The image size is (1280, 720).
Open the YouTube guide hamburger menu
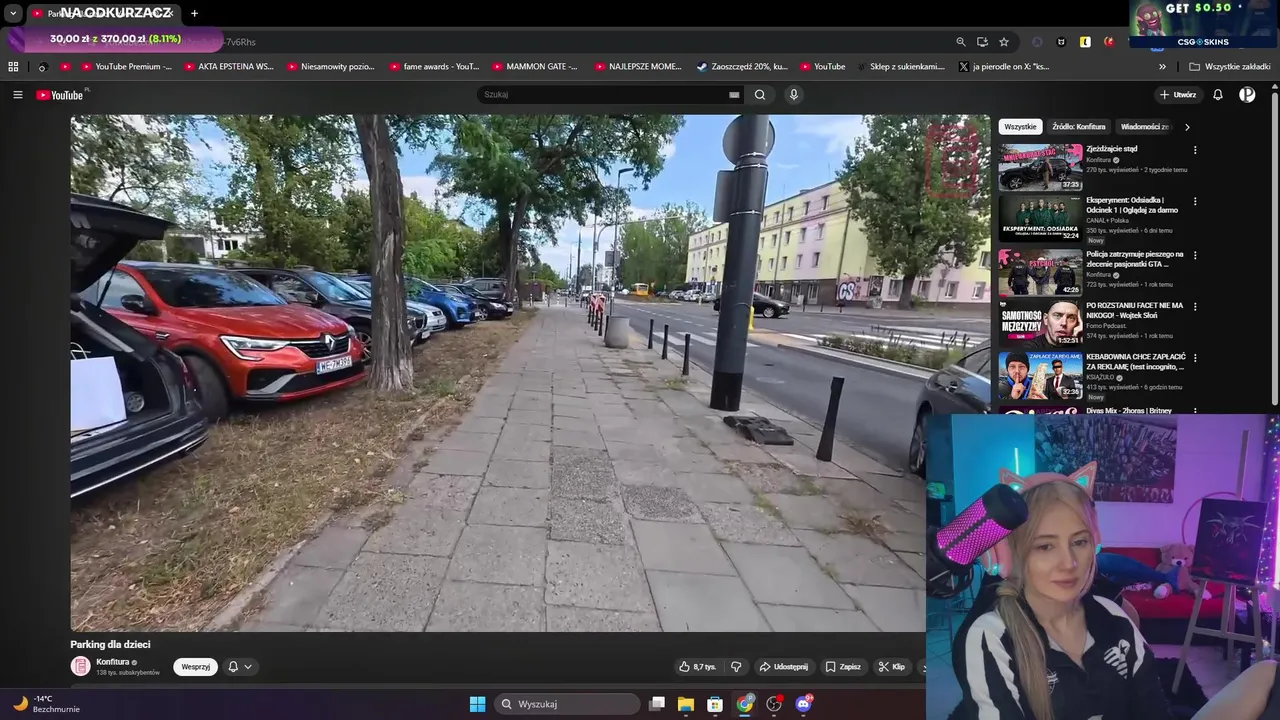[x=18, y=95]
